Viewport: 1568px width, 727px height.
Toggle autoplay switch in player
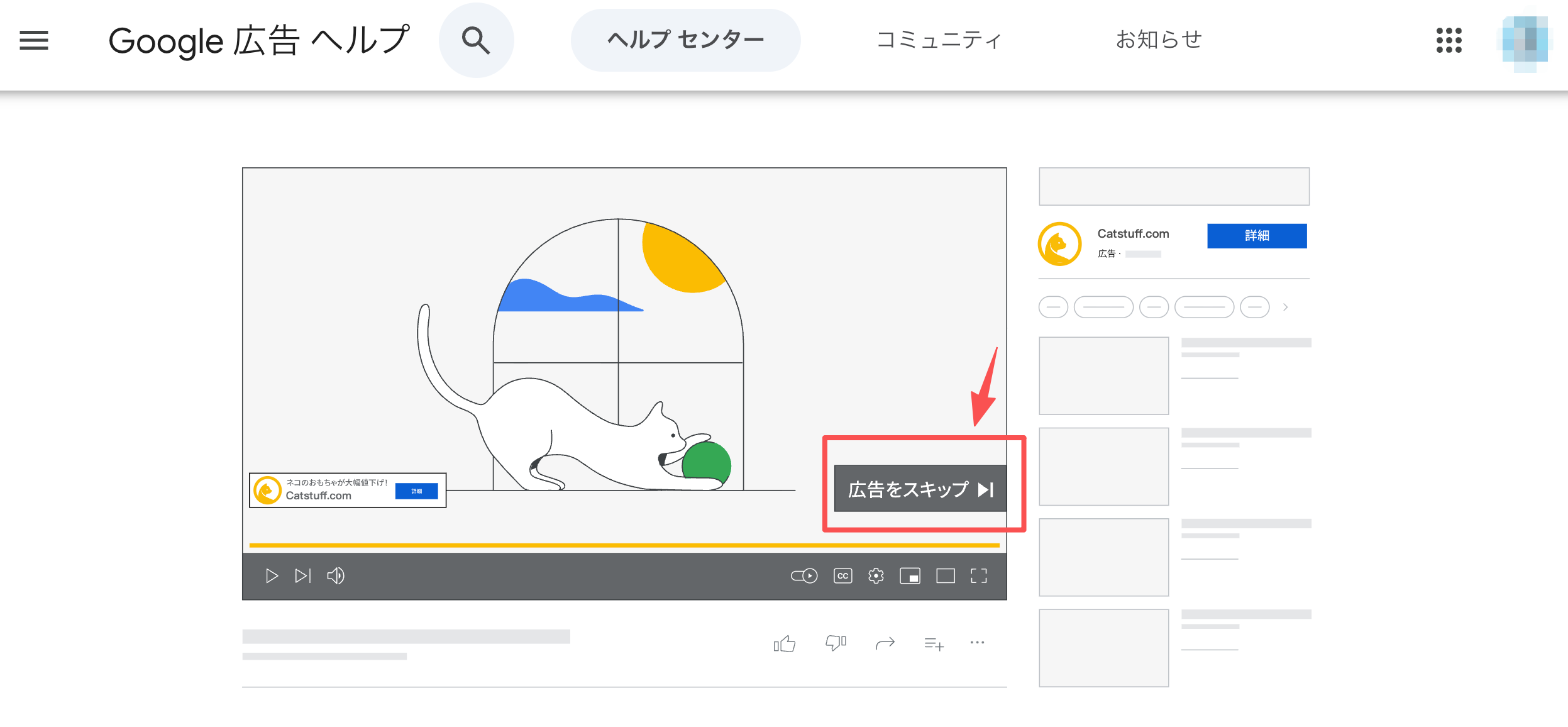(x=804, y=576)
